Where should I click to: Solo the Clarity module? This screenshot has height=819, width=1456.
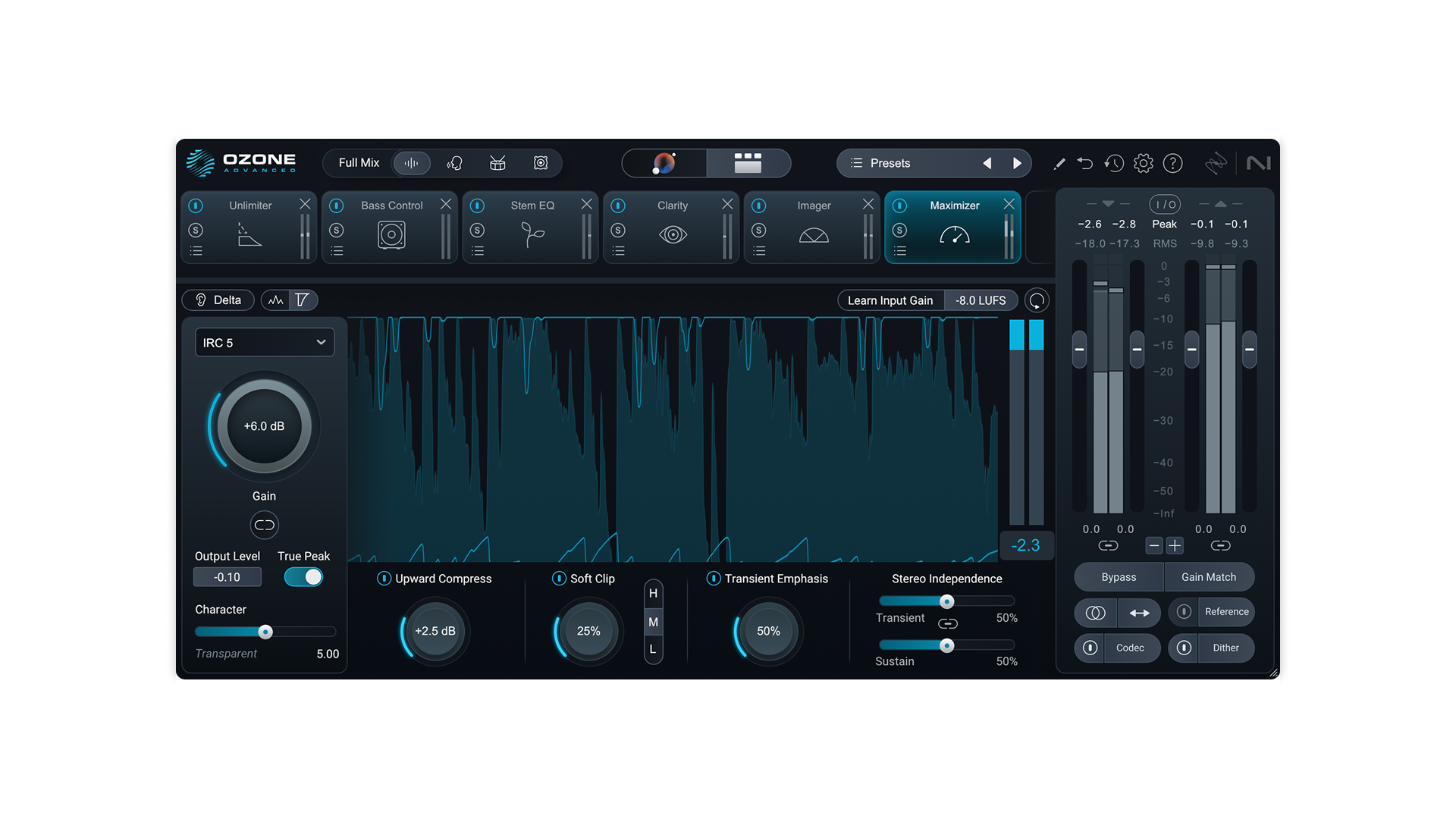pyautogui.click(x=619, y=230)
